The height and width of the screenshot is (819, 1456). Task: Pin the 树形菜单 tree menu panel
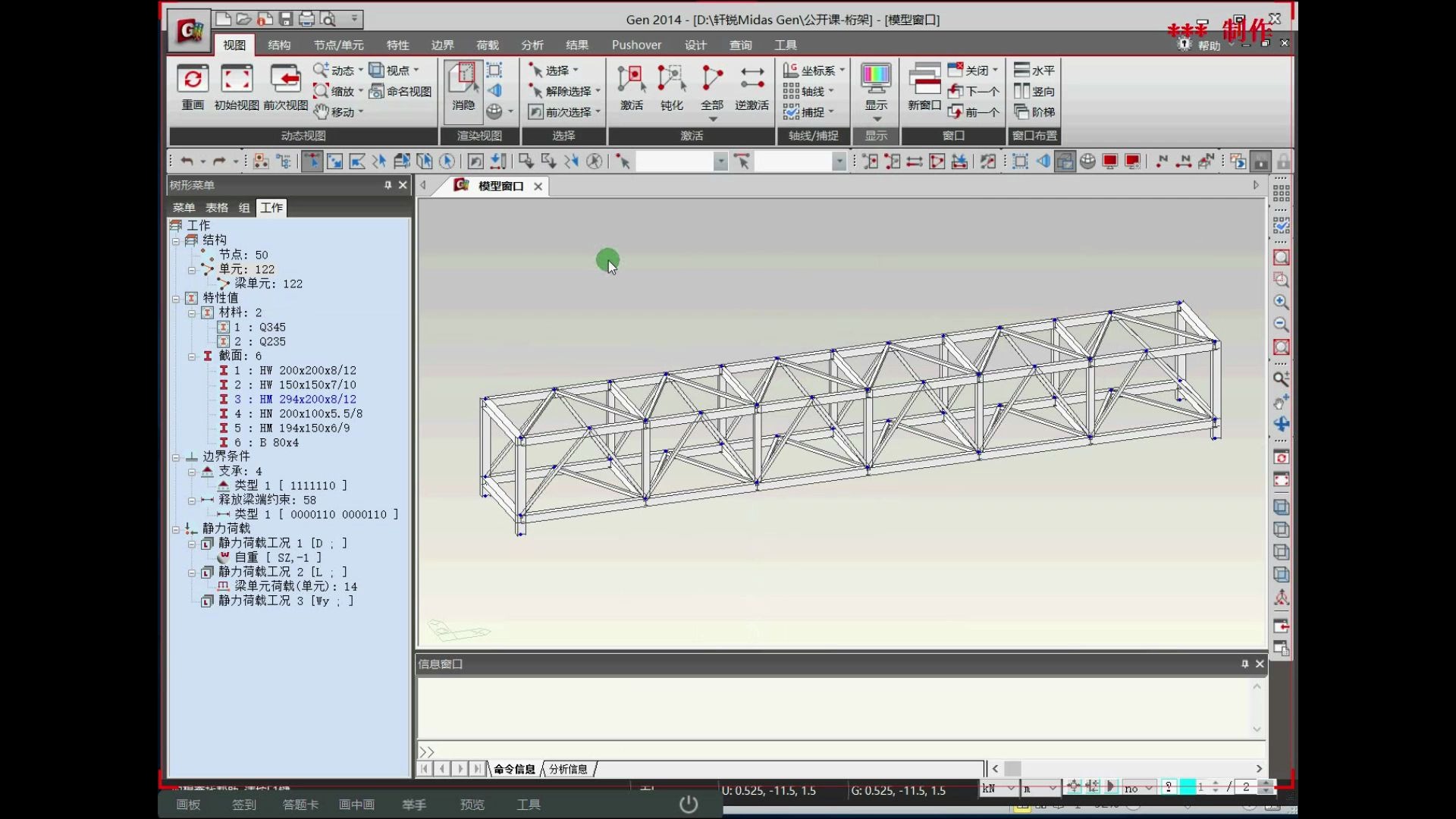388,185
